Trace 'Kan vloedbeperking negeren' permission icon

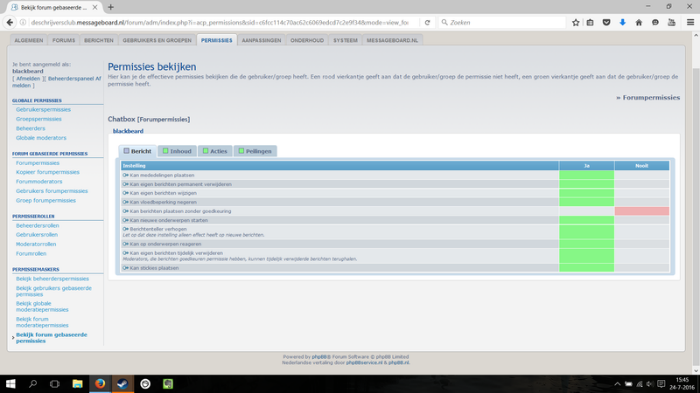click(x=125, y=202)
